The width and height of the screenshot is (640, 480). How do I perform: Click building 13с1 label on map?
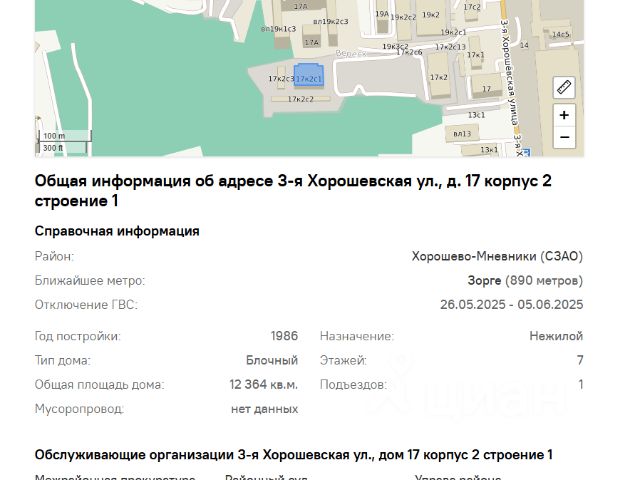pos(476,115)
